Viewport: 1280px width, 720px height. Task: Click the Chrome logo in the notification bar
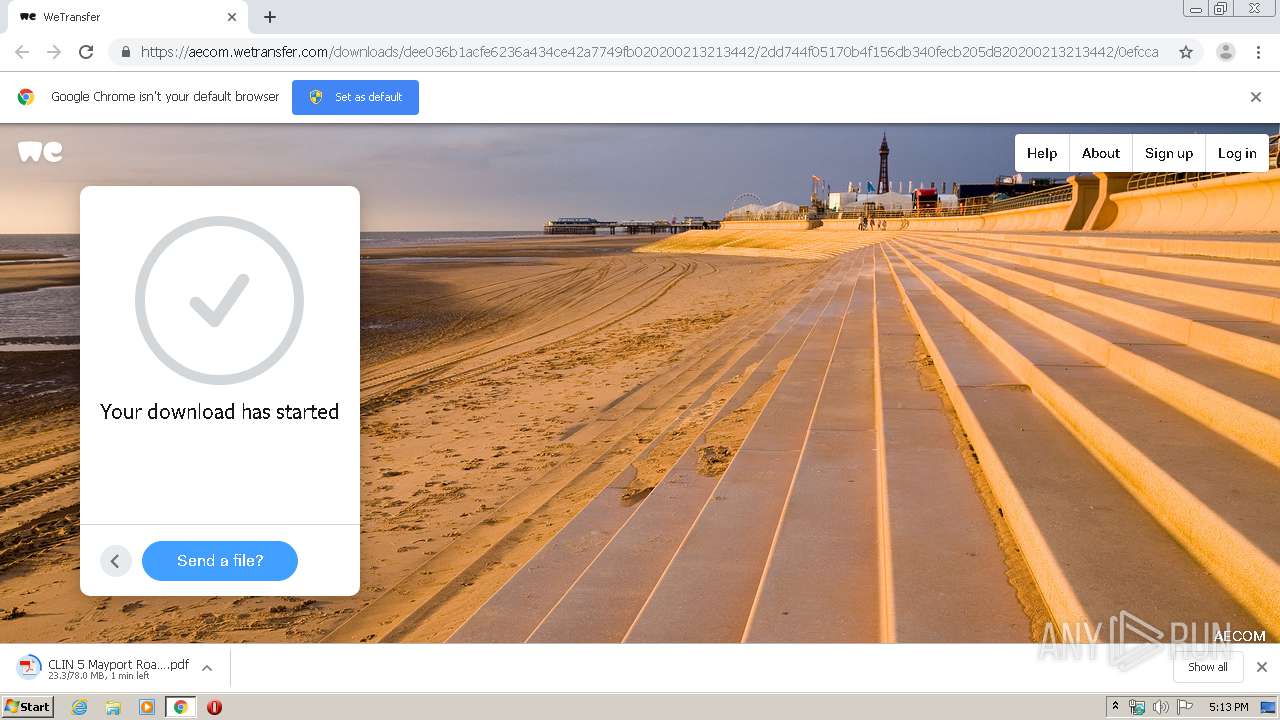[x=26, y=97]
